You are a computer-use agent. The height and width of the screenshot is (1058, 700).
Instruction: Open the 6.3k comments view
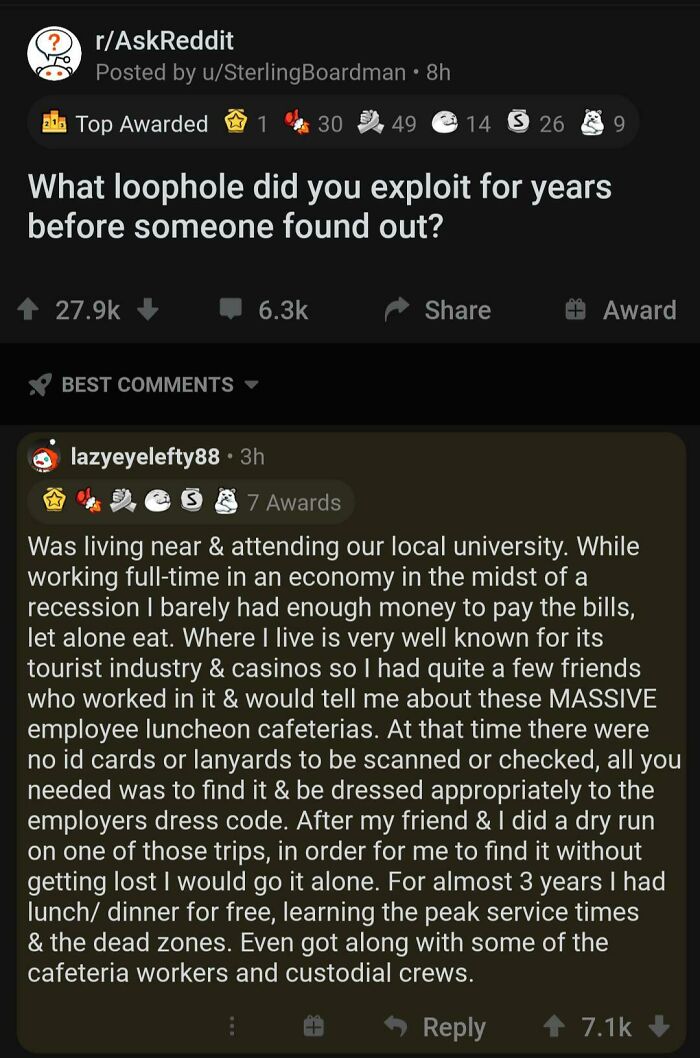coord(266,310)
